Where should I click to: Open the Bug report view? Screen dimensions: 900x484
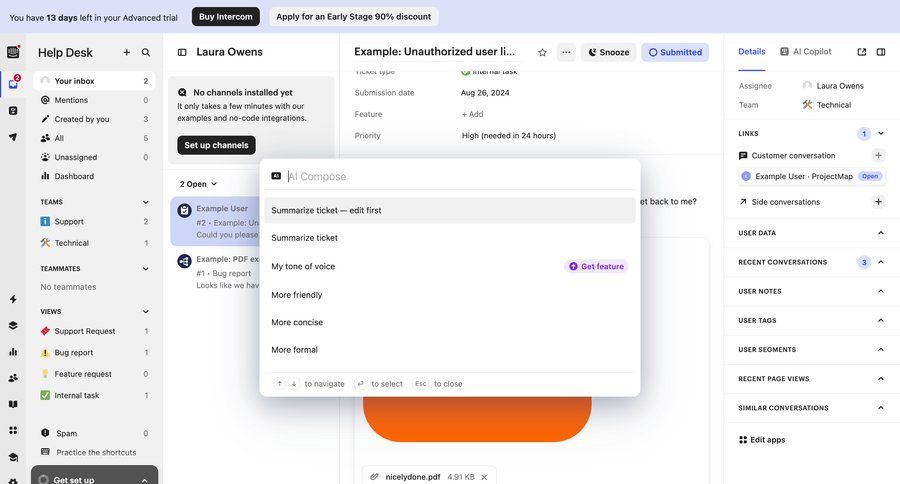coord(94,353)
